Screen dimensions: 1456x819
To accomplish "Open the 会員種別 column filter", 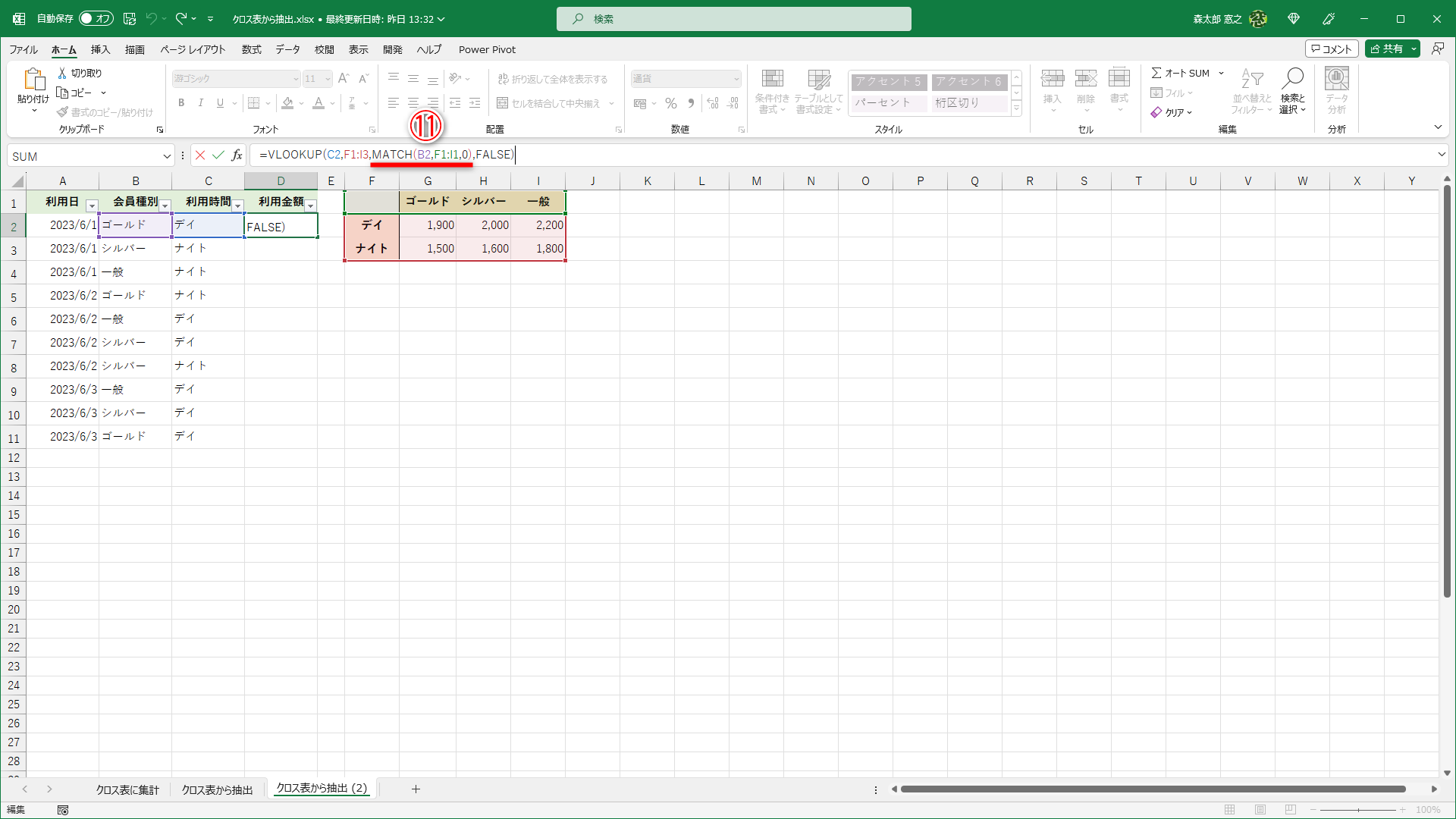I will click(x=165, y=206).
